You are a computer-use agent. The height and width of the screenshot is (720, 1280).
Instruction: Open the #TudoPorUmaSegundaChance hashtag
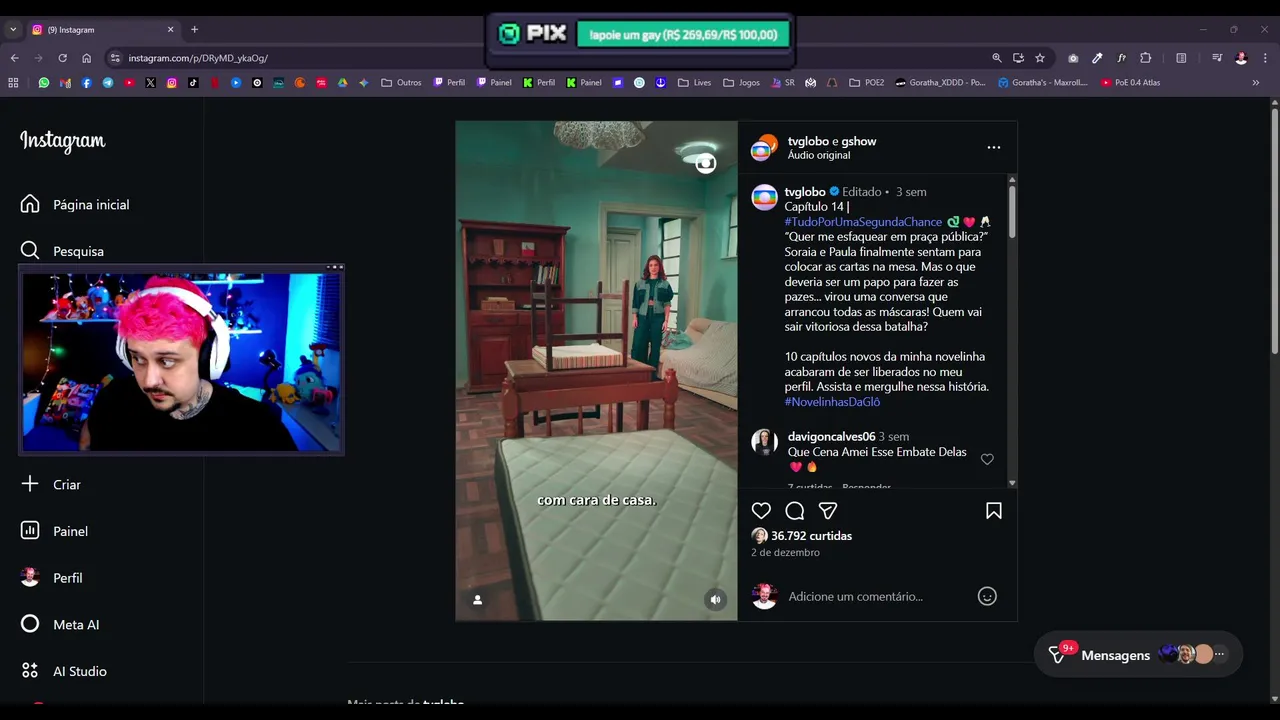coord(863,222)
